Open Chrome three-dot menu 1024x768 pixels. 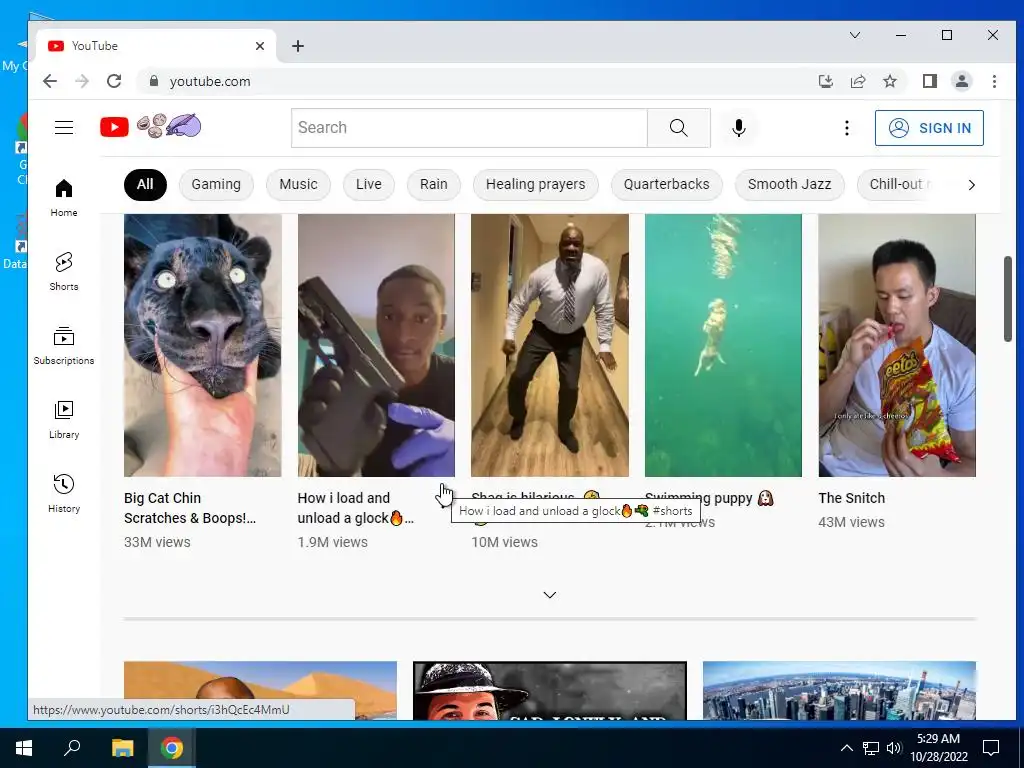pos(994,81)
